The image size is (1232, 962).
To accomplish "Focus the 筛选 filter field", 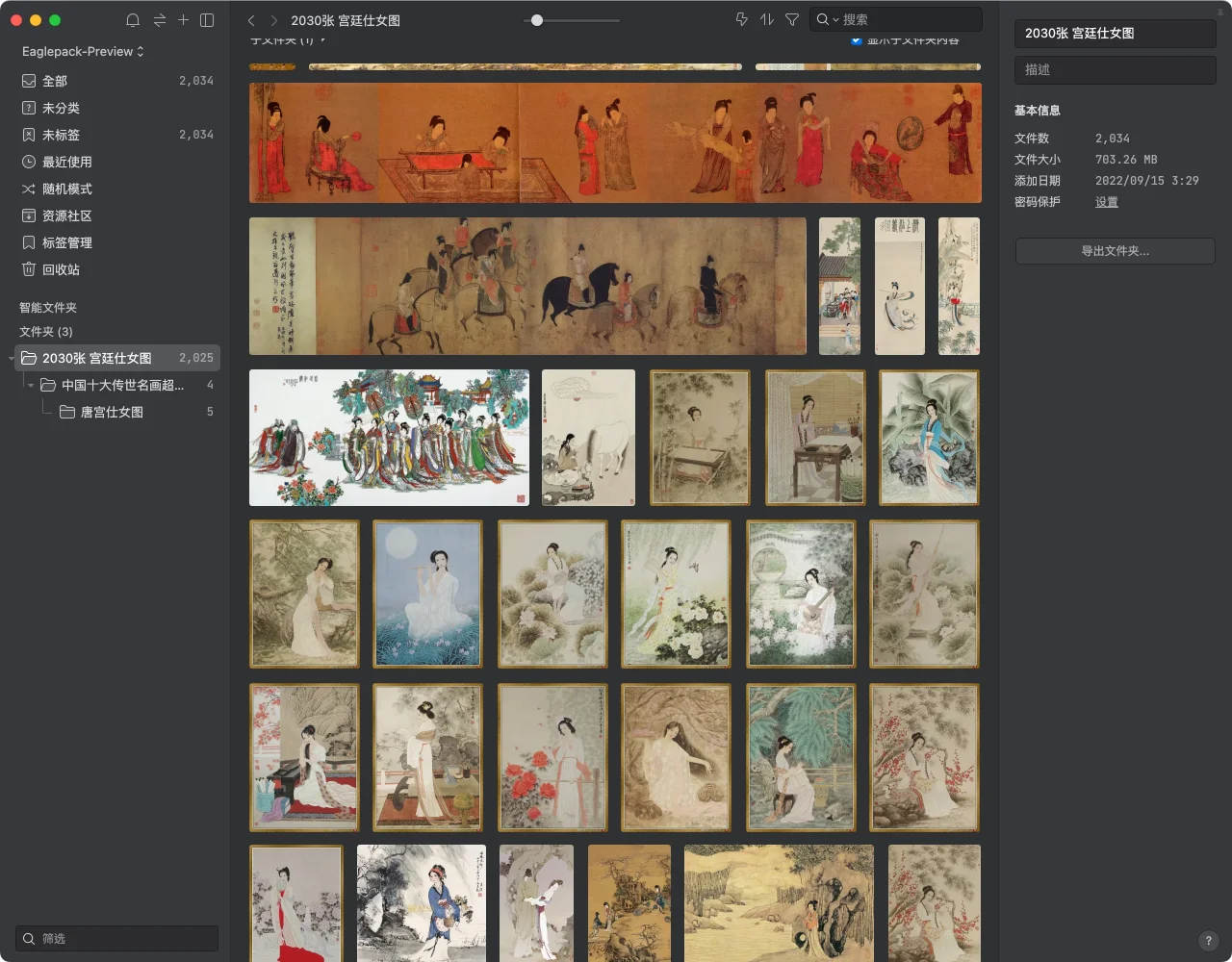I will 117,938.
